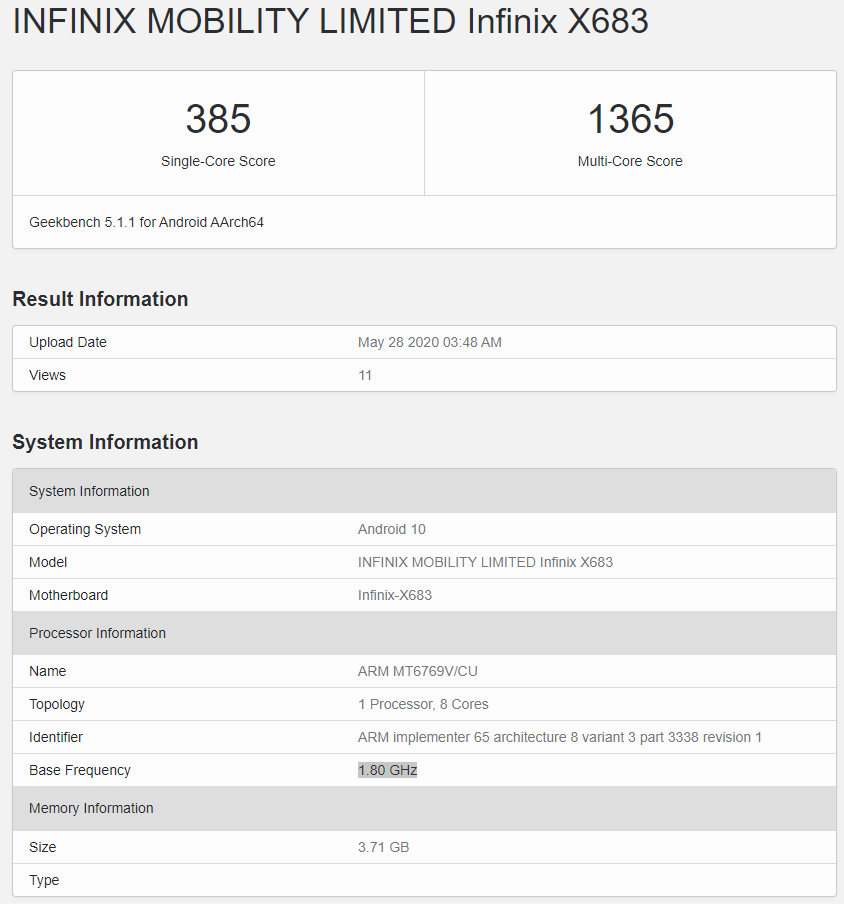Click the page title 'INFINIX MOBILITY LIMITED Infinix X683'

(330, 21)
